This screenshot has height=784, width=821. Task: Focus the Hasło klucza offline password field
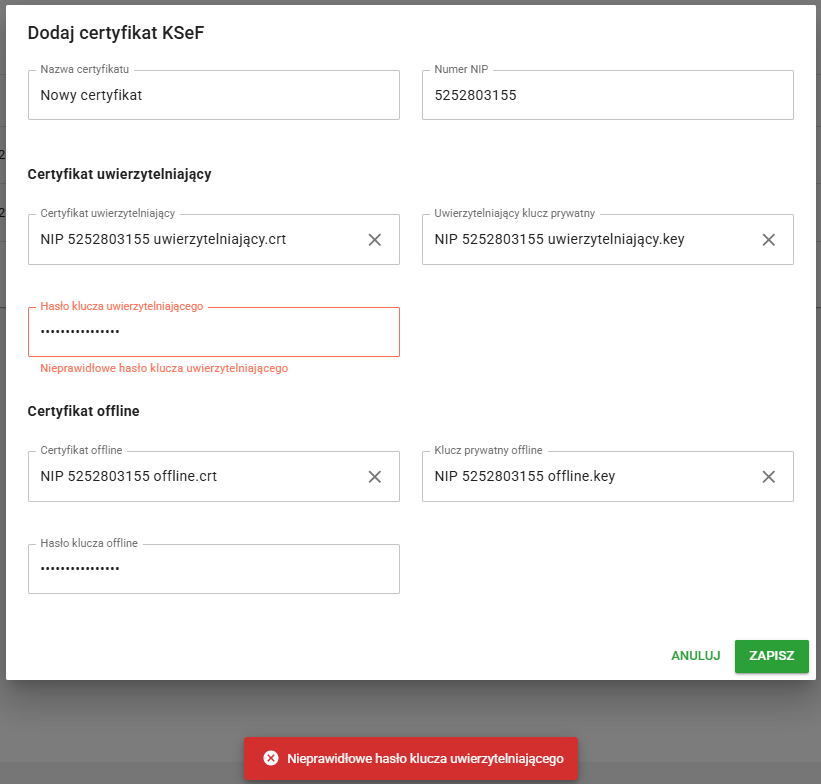(x=213, y=570)
